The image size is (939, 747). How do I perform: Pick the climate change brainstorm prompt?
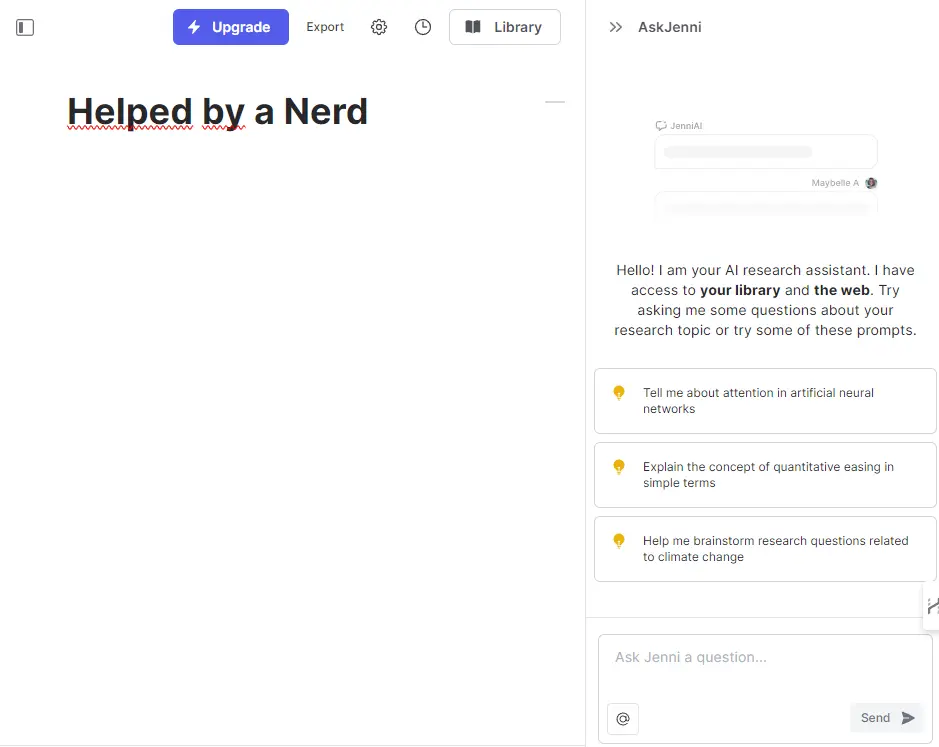pos(775,549)
